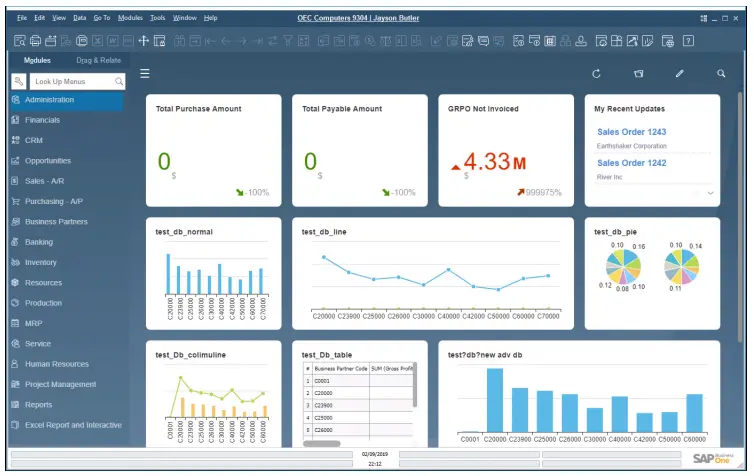Click the four-arrow move icon in toolbar
754x476 pixels.
[143, 41]
